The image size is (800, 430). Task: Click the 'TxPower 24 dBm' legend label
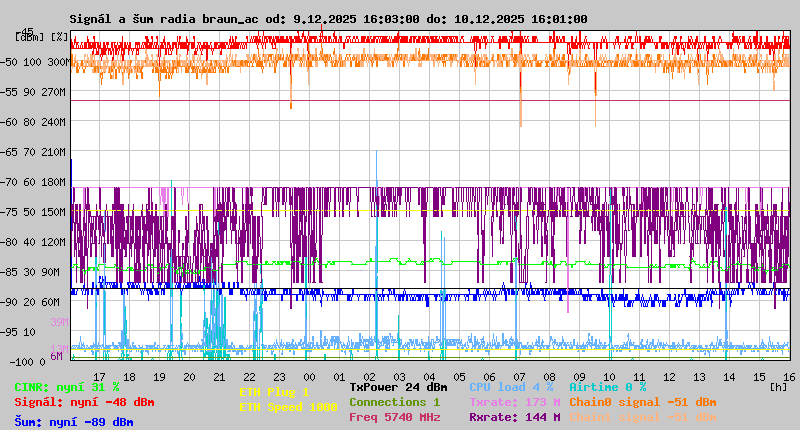(398, 387)
